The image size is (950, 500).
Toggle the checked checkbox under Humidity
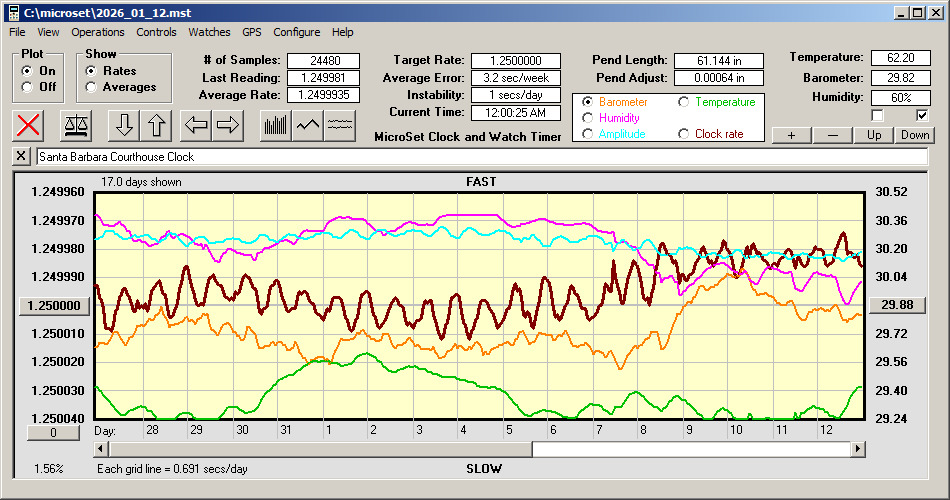(x=922, y=116)
